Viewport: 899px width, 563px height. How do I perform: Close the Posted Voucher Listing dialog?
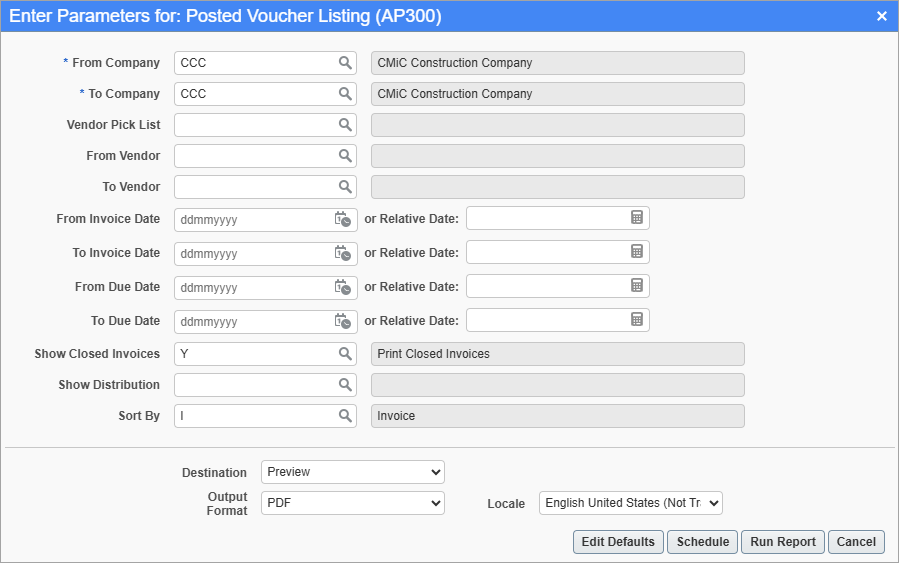pyautogui.click(x=882, y=16)
